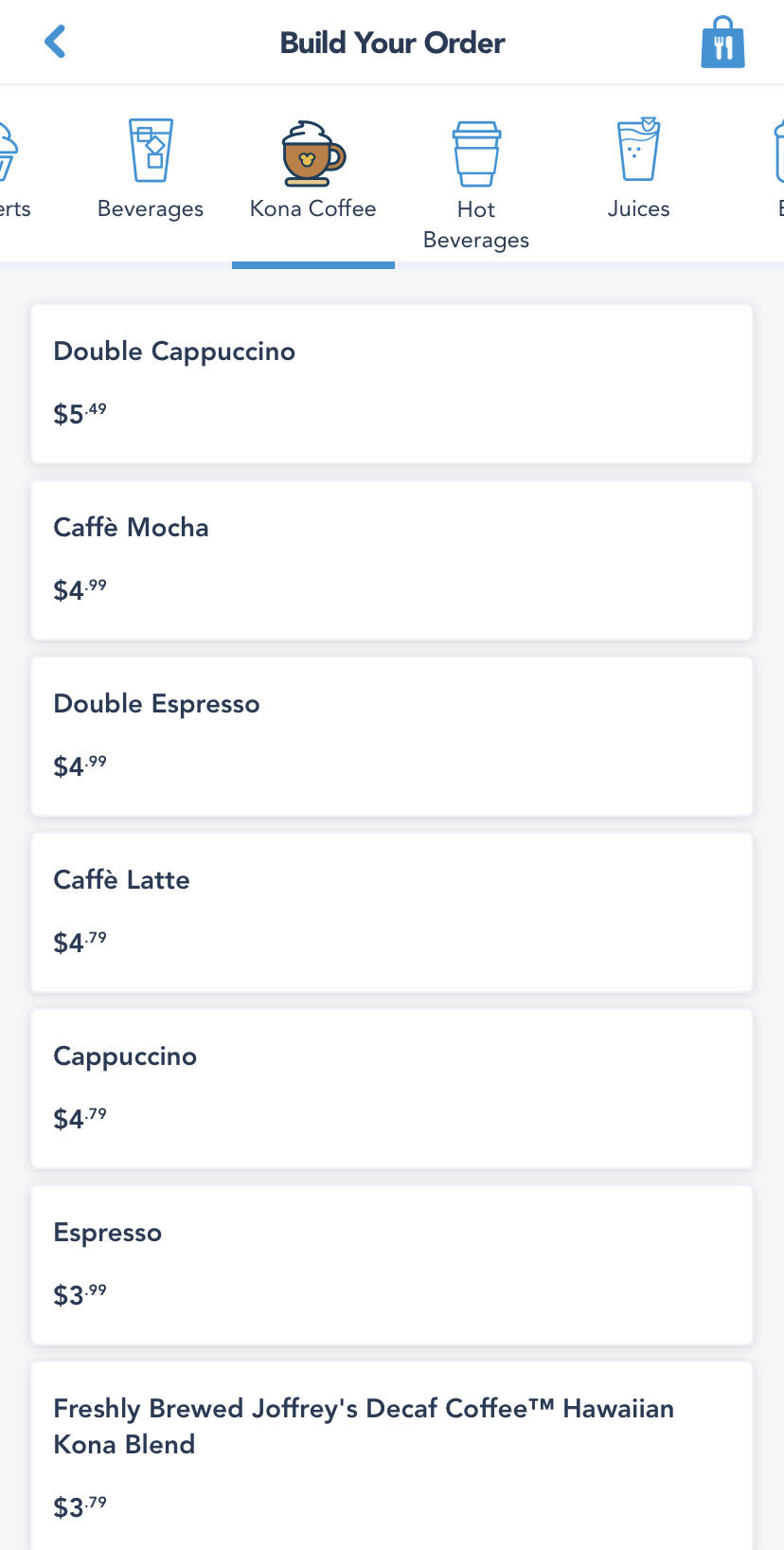Image resolution: width=784 pixels, height=1550 pixels.
Task: Tap the back arrow icon
Action: [56, 42]
